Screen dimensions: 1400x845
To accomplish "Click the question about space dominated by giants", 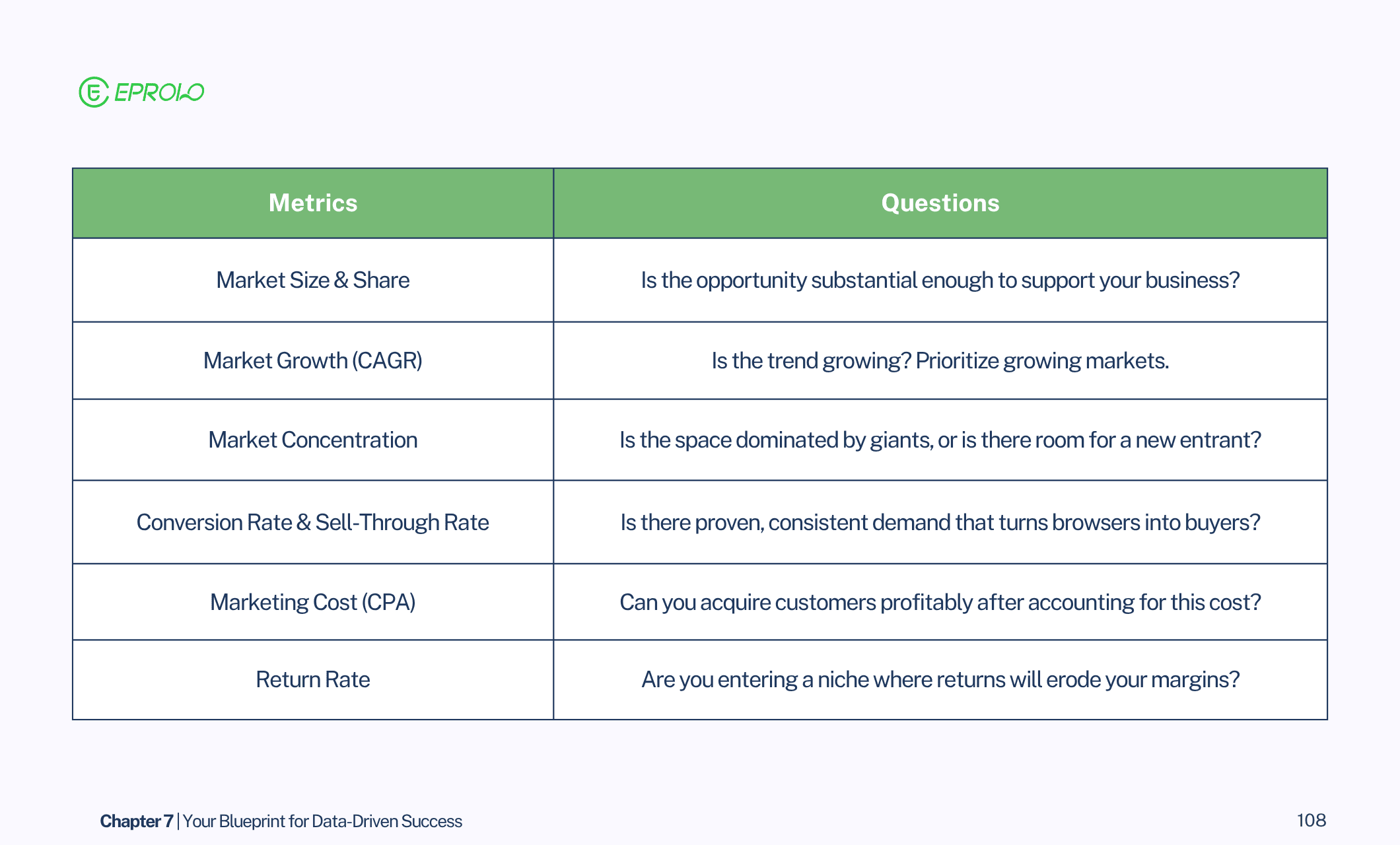I will tap(940, 440).
